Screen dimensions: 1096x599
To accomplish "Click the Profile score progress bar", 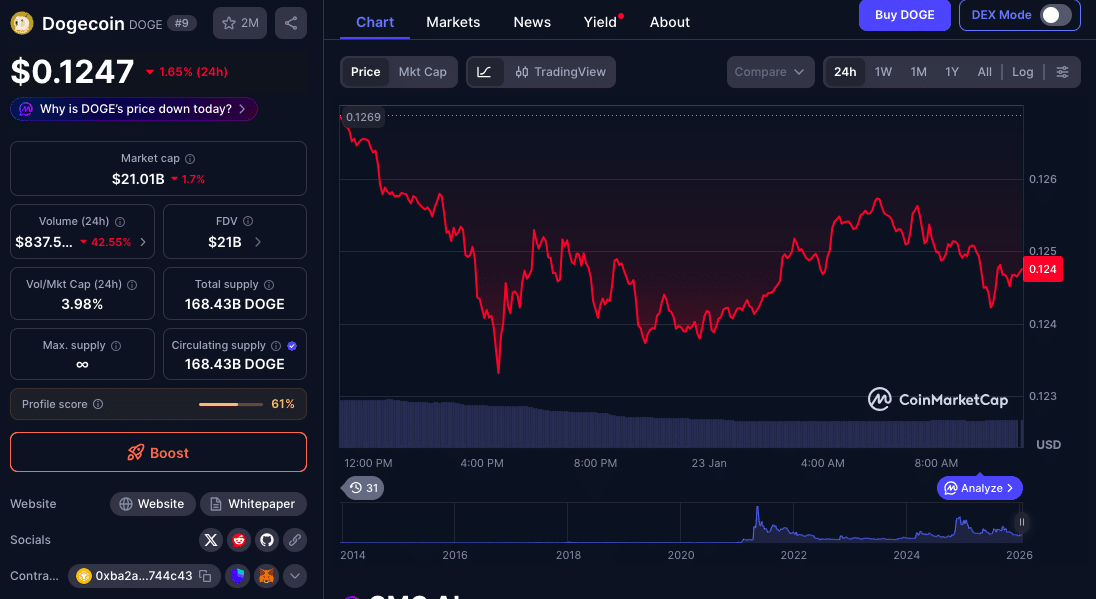I will tap(230, 404).
